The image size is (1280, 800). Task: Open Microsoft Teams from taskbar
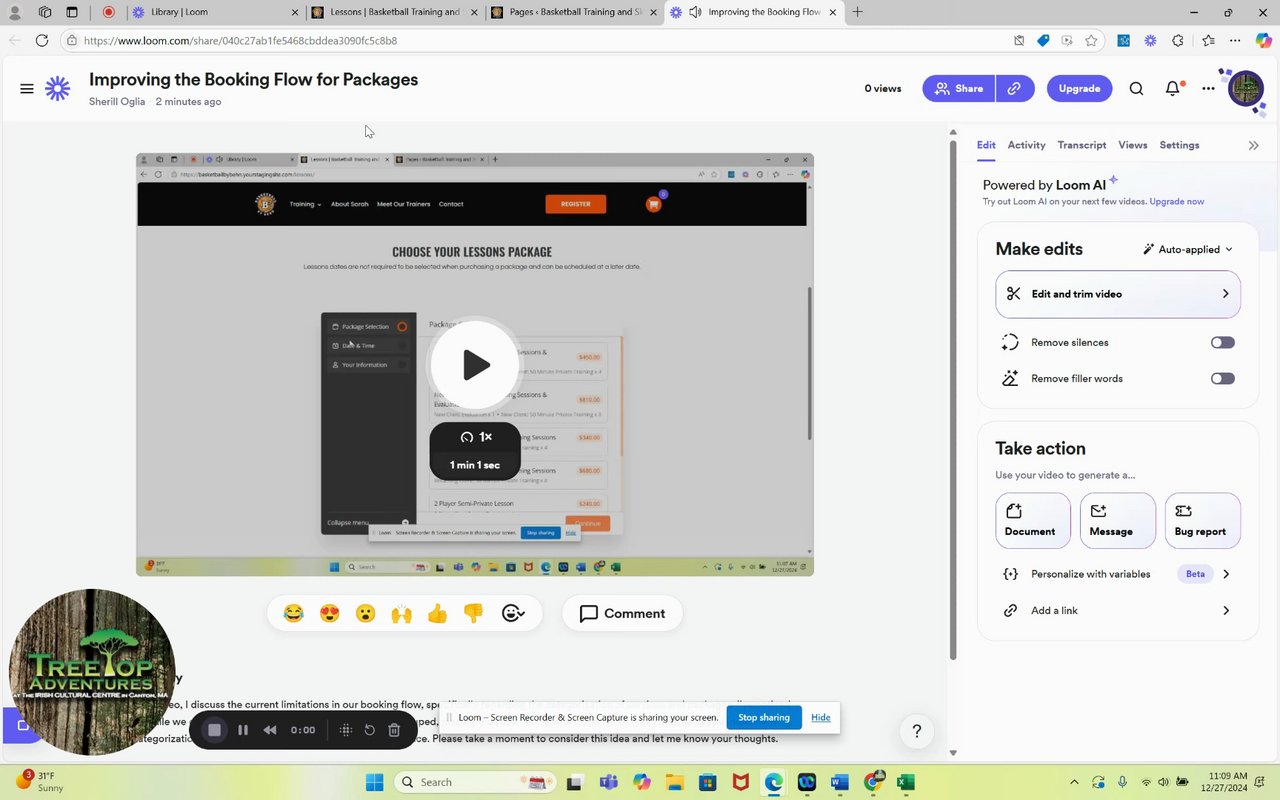(x=608, y=782)
